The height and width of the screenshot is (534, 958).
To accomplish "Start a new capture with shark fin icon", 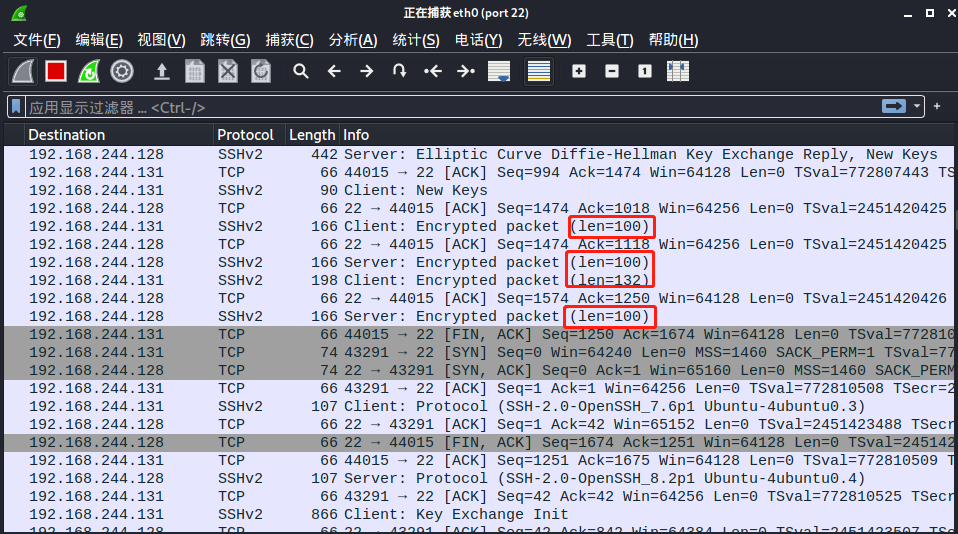I will 23,71.
